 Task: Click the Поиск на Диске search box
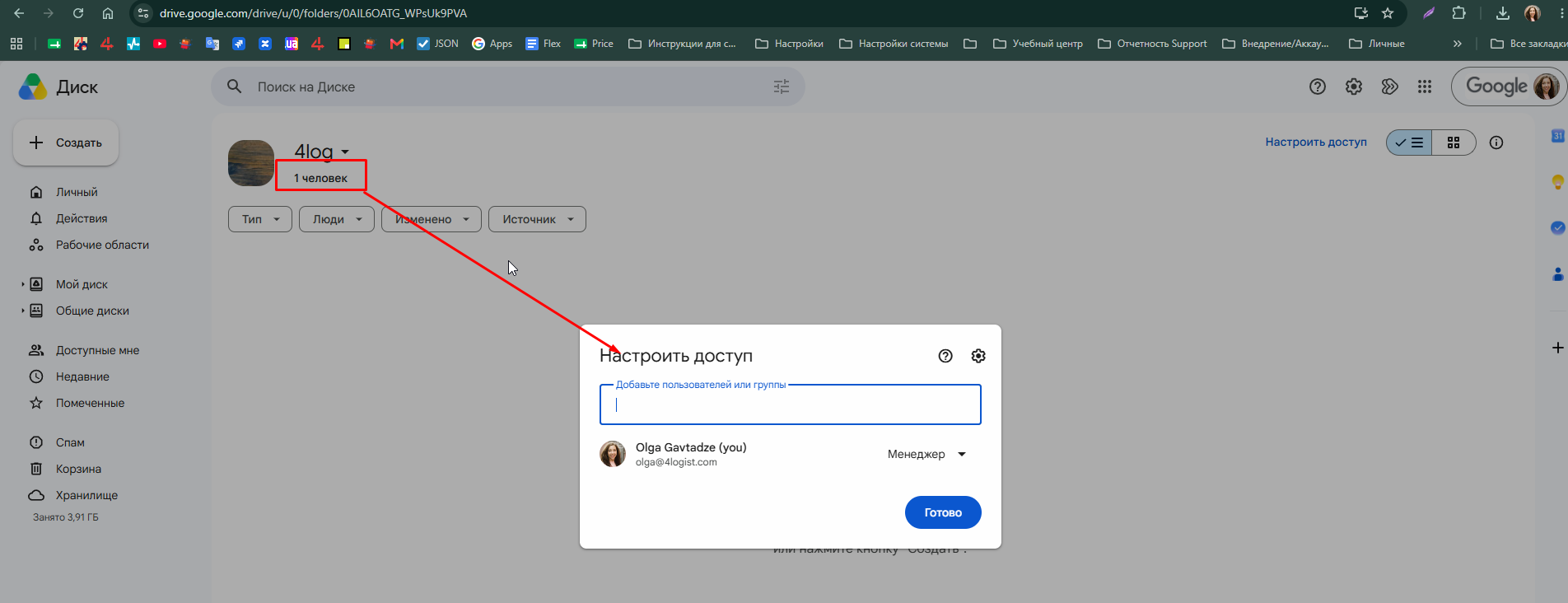(x=508, y=86)
